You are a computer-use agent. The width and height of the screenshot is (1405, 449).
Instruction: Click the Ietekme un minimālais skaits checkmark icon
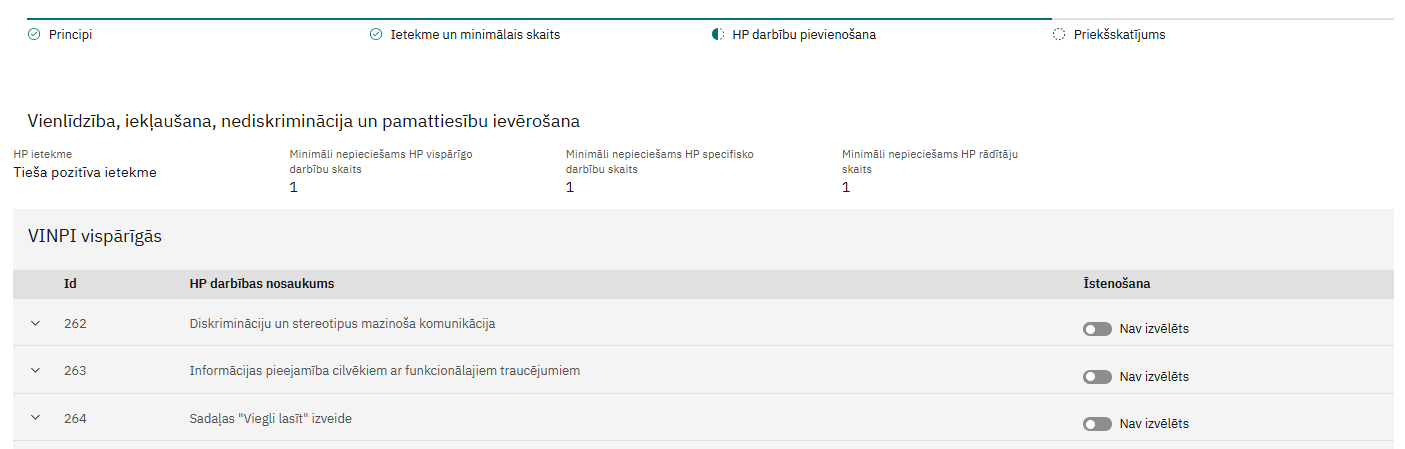click(x=376, y=34)
